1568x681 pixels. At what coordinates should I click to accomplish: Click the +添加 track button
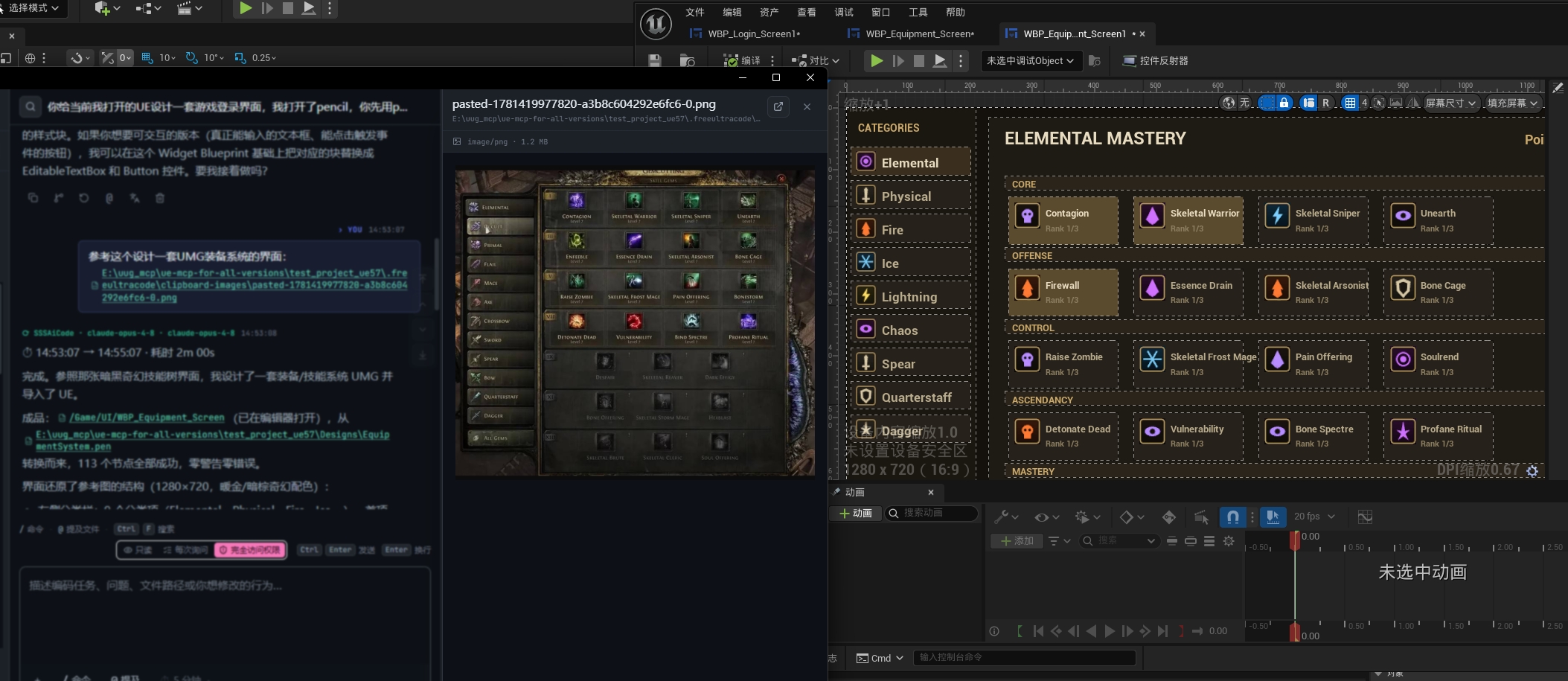(x=1017, y=541)
